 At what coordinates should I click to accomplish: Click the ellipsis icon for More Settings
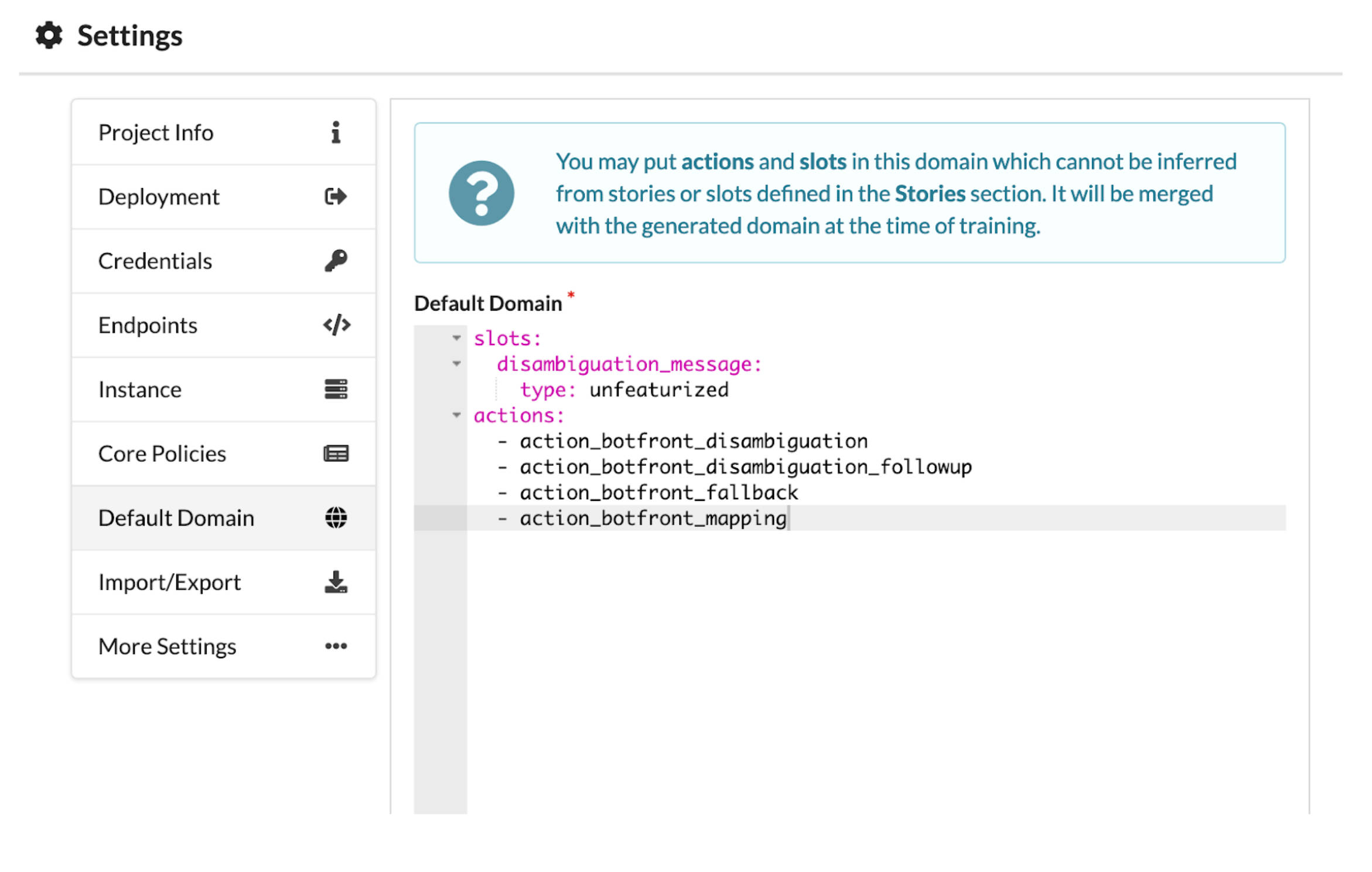pyautogui.click(x=336, y=646)
